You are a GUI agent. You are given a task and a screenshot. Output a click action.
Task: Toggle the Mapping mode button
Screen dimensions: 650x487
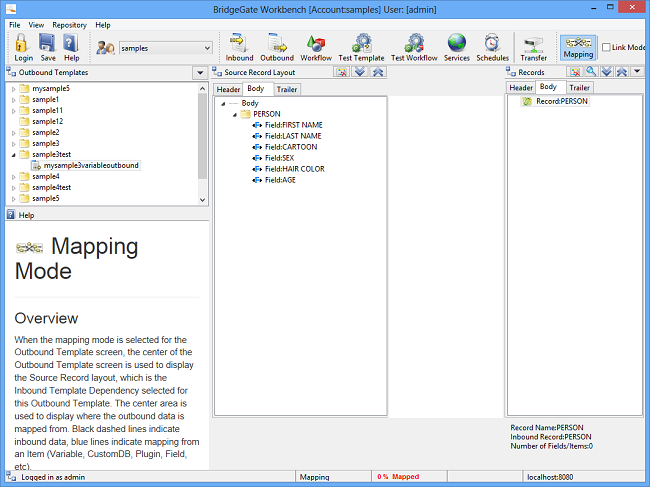click(578, 47)
